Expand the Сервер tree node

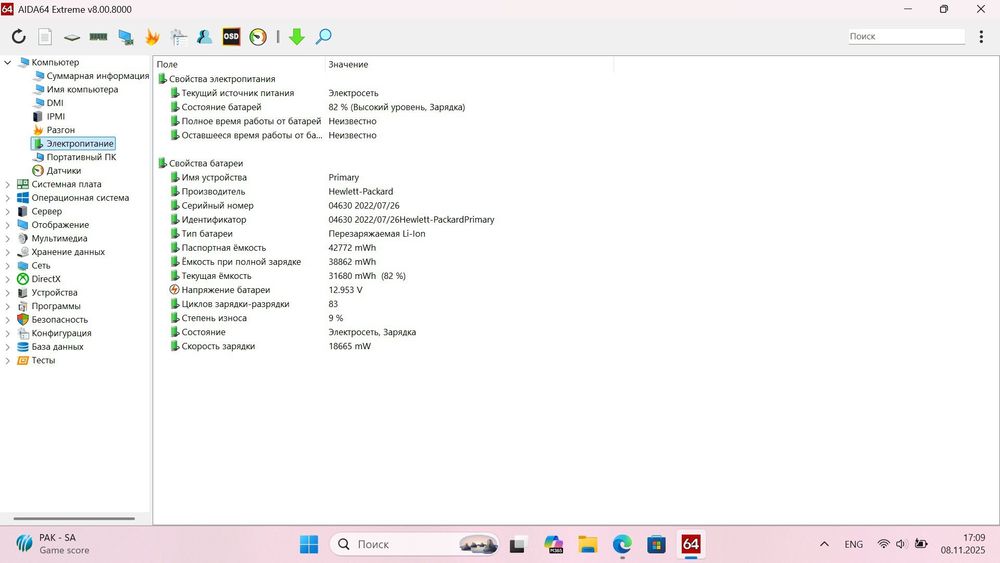8,211
